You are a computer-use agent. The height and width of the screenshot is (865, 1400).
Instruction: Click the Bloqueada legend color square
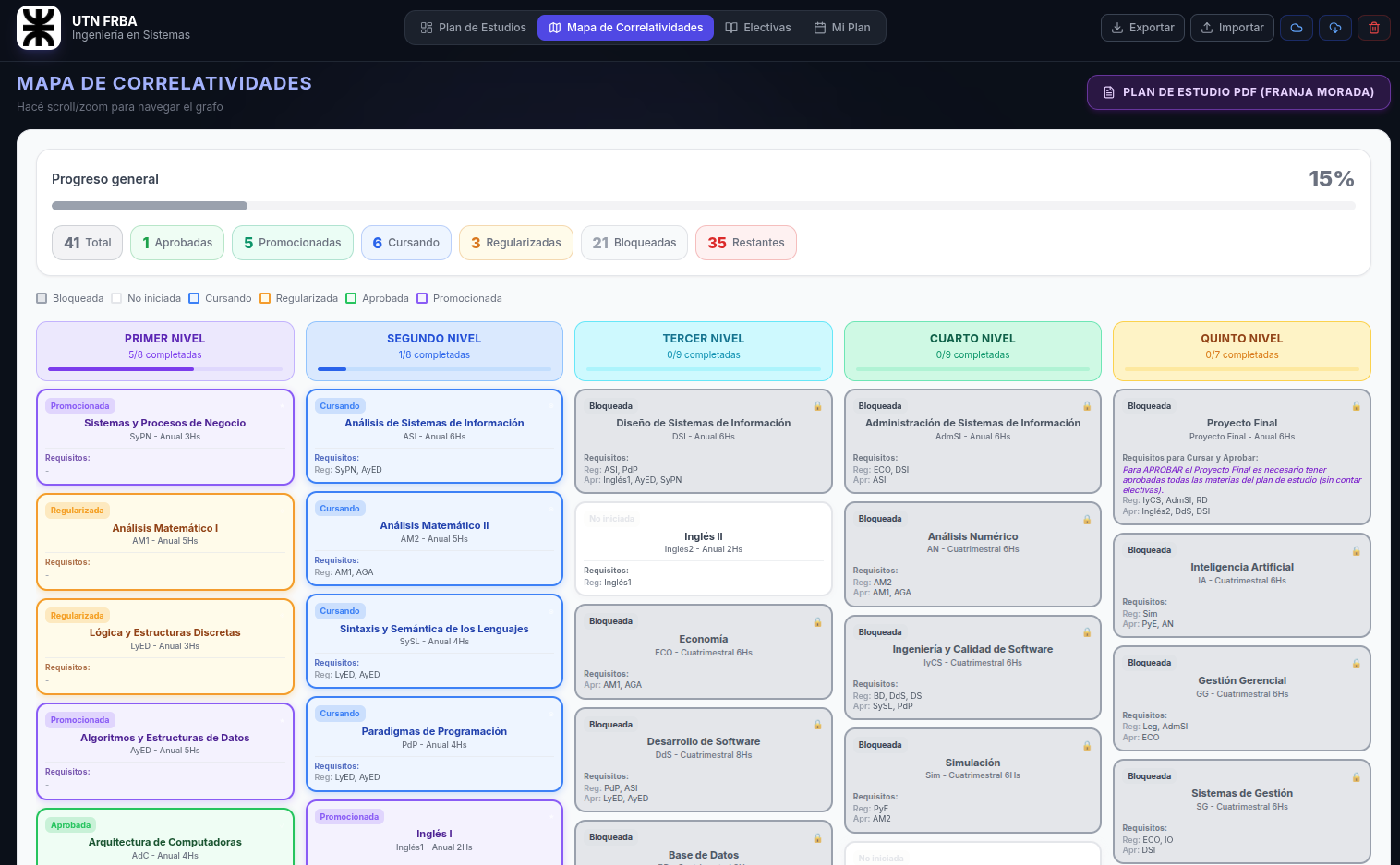[x=42, y=298]
